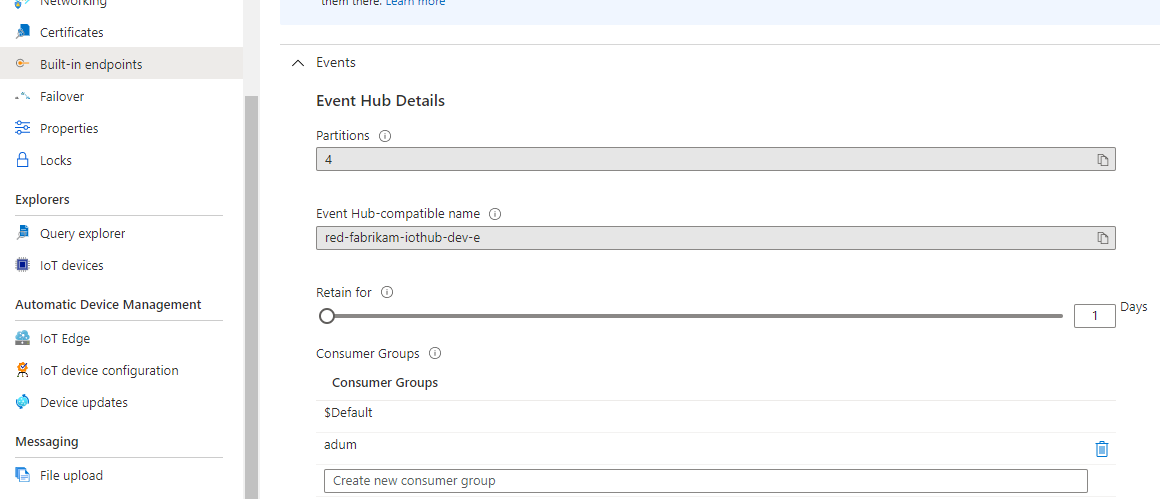Image resolution: width=1160 pixels, height=499 pixels.
Task: Click the Partitions value field
Action: pos(715,160)
